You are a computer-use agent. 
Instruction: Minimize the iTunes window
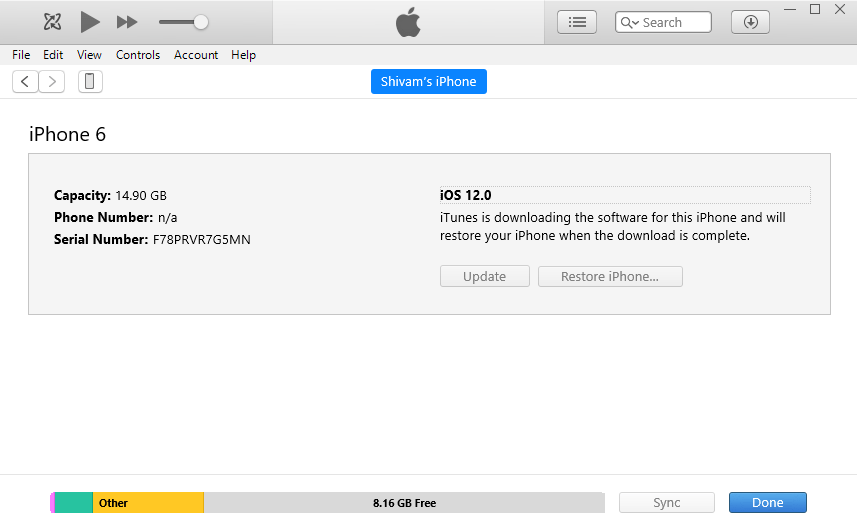790,9
